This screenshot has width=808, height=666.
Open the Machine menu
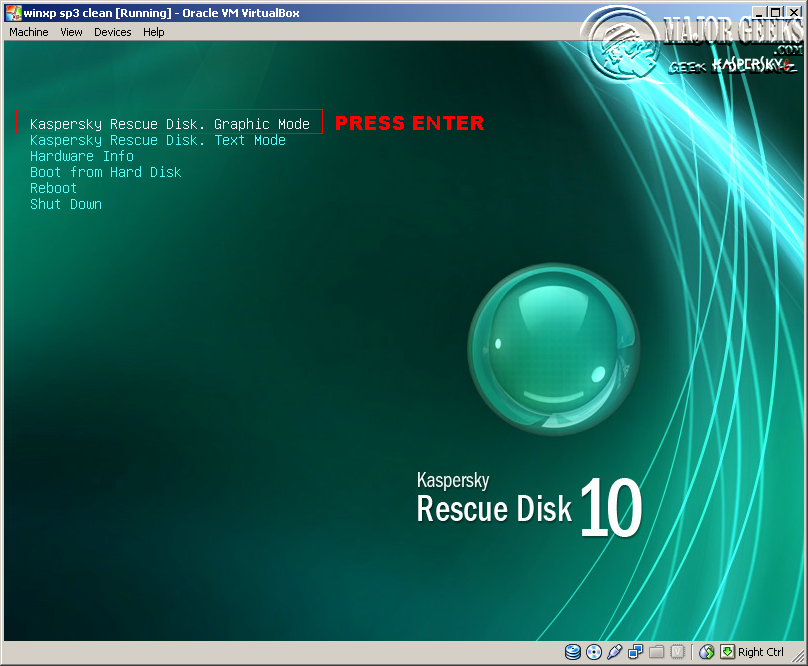pos(28,32)
